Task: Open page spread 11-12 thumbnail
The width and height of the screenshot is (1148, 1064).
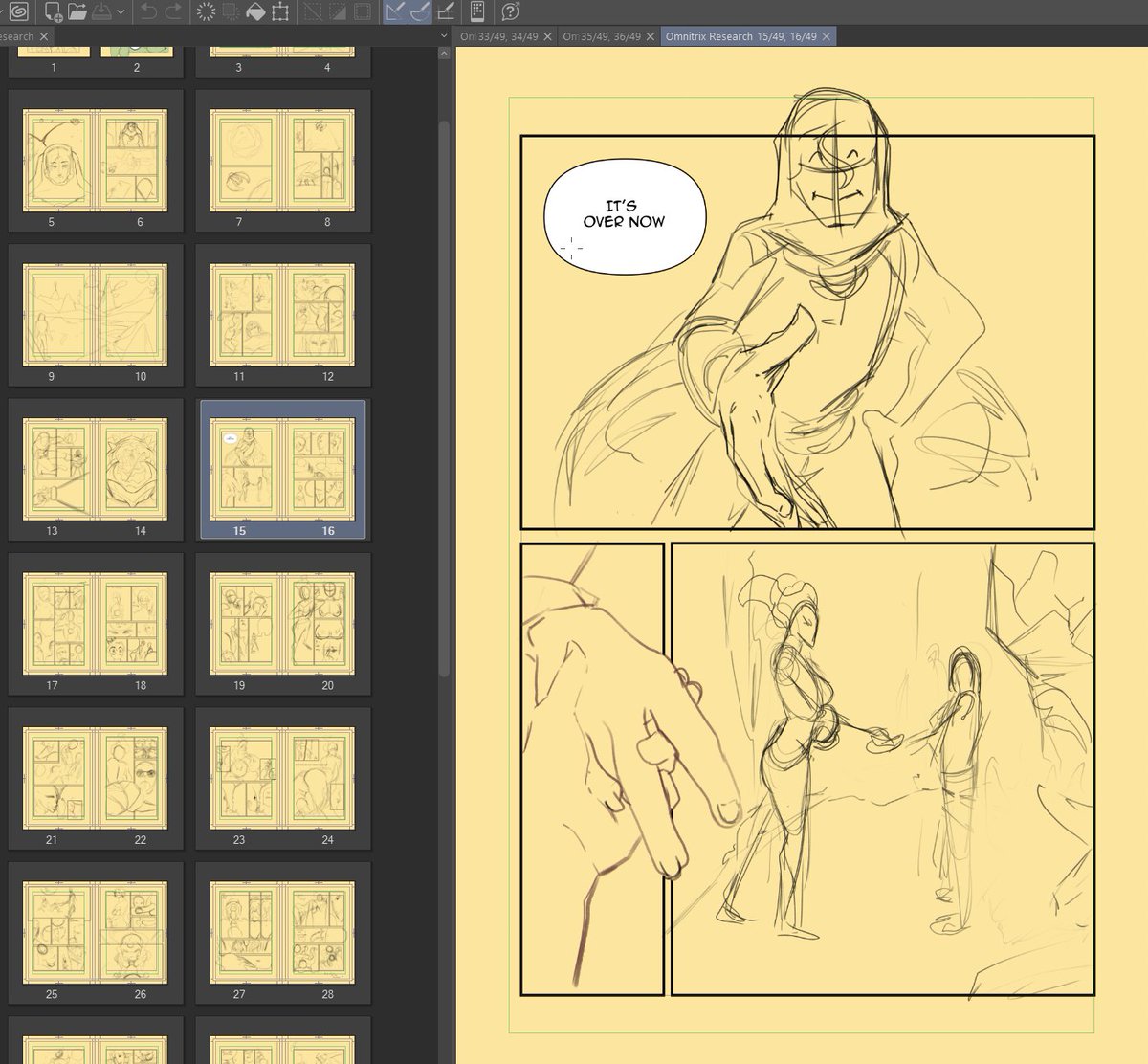Action: [x=283, y=316]
